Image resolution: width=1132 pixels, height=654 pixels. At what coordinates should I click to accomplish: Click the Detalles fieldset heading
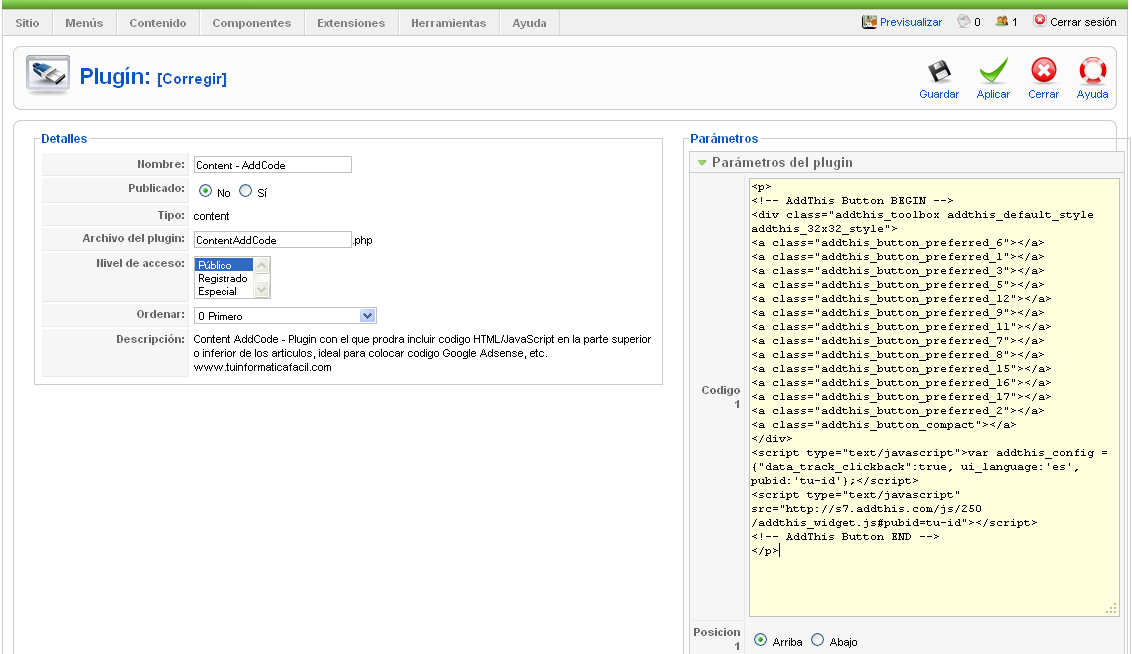(64, 139)
